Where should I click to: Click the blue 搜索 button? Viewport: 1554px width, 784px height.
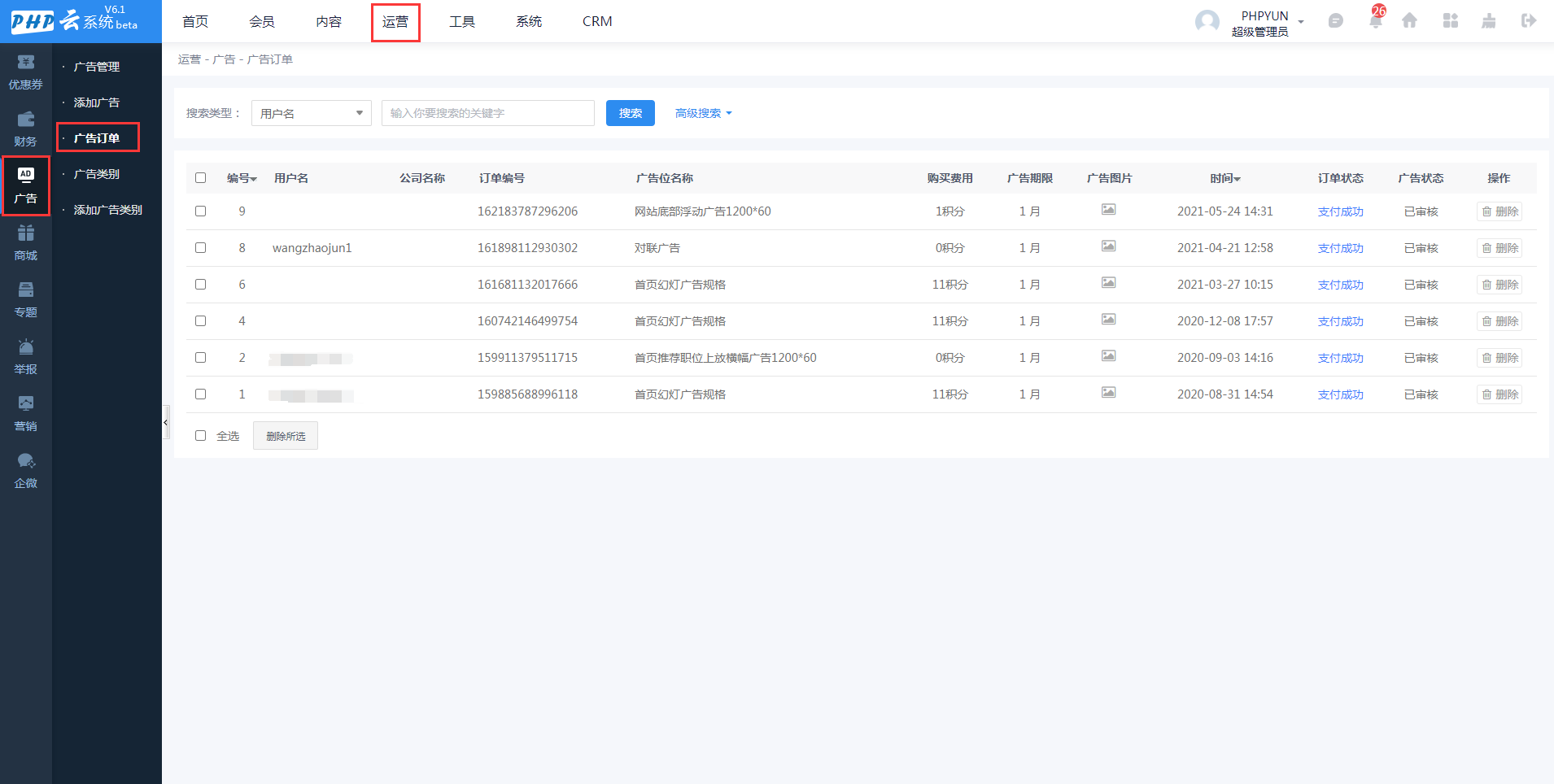631,113
